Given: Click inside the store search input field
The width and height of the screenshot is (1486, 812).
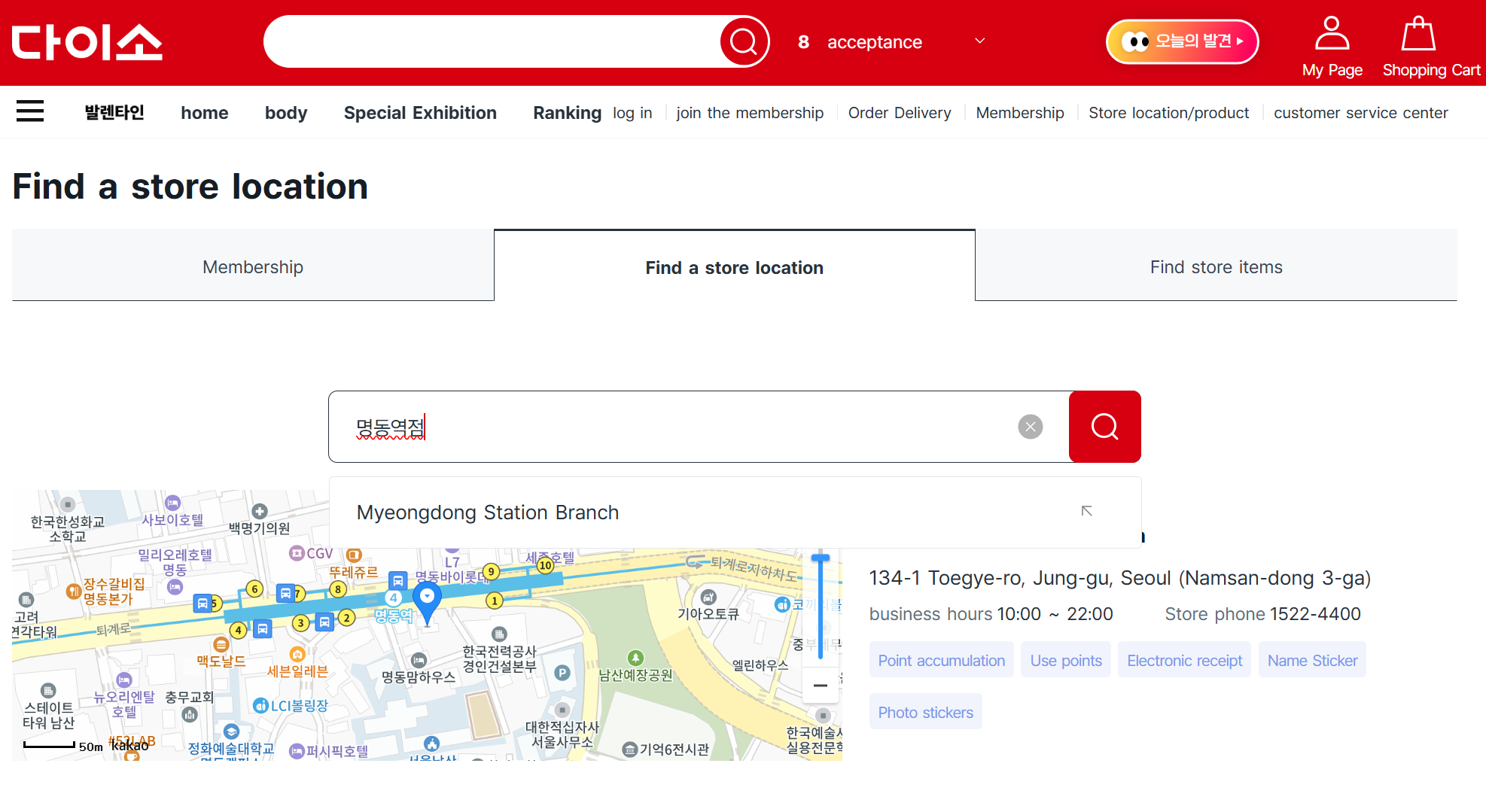Looking at the screenshot, I should (x=678, y=427).
